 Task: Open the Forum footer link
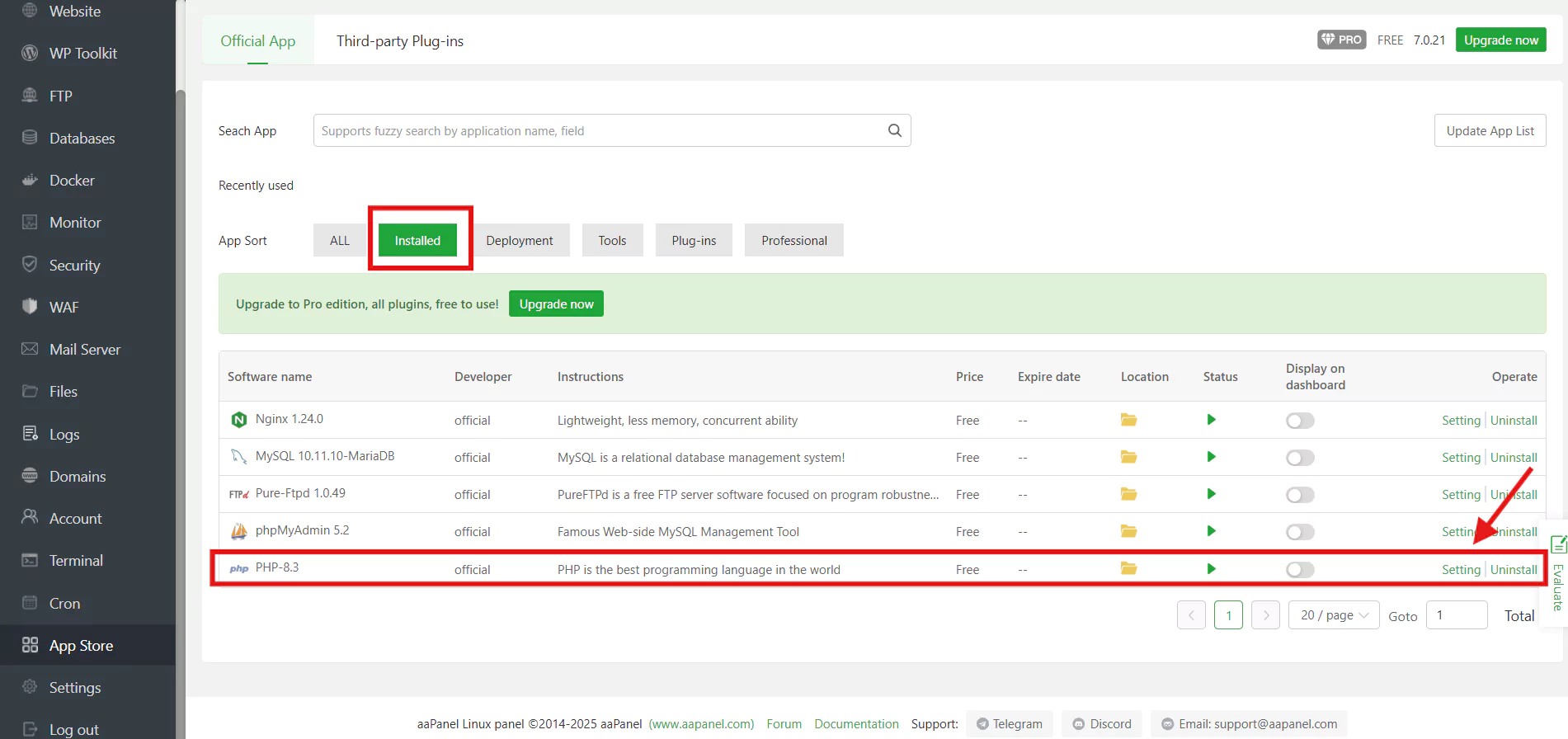click(x=784, y=723)
